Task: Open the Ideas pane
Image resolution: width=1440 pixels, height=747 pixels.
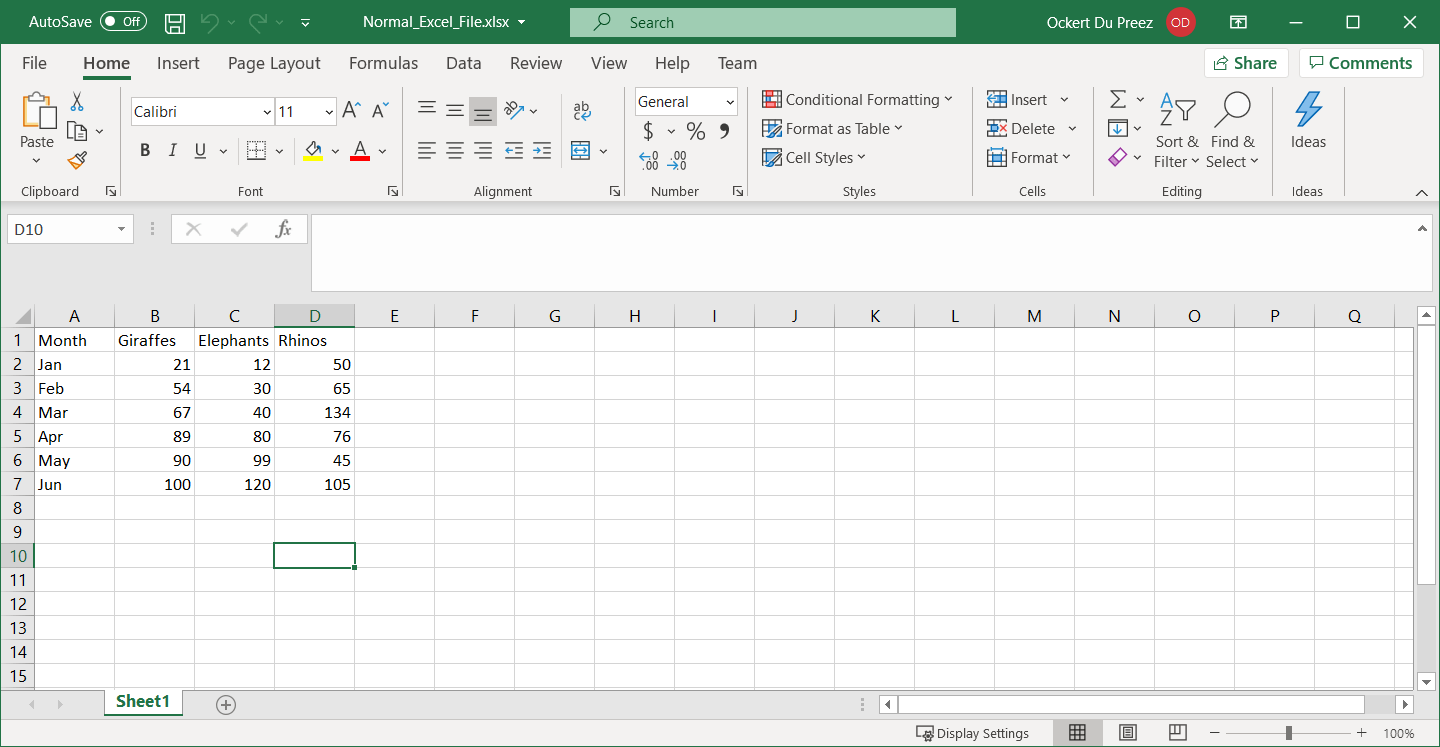Action: click(x=1308, y=121)
